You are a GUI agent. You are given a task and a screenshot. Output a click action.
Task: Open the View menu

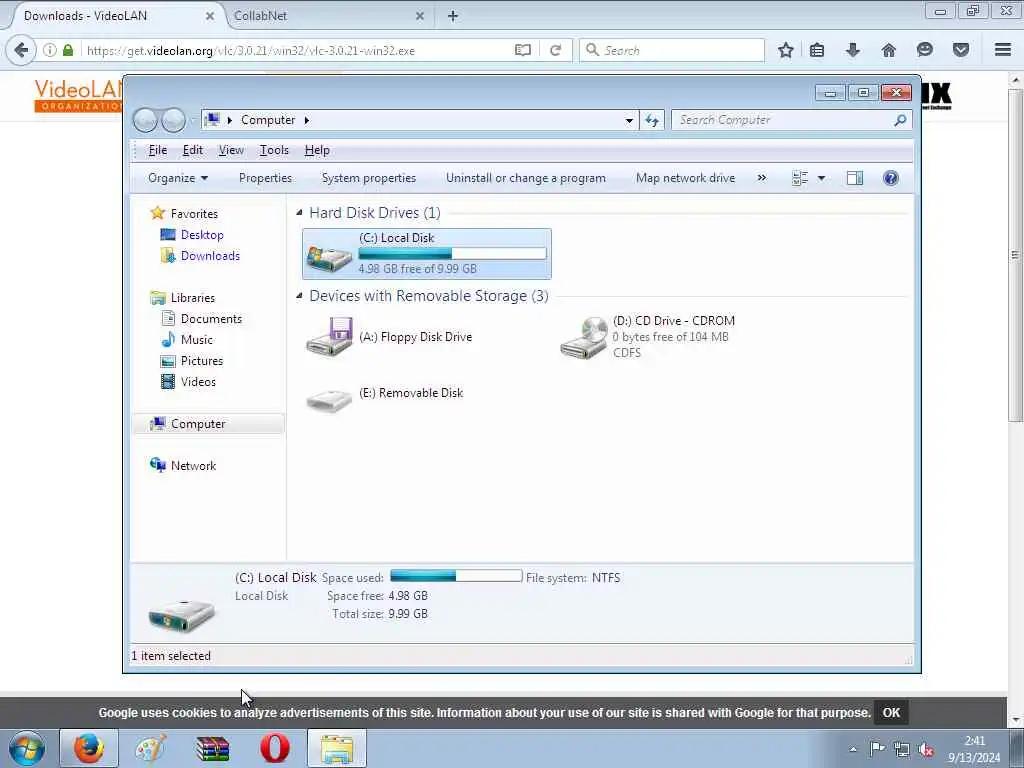(x=231, y=150)
